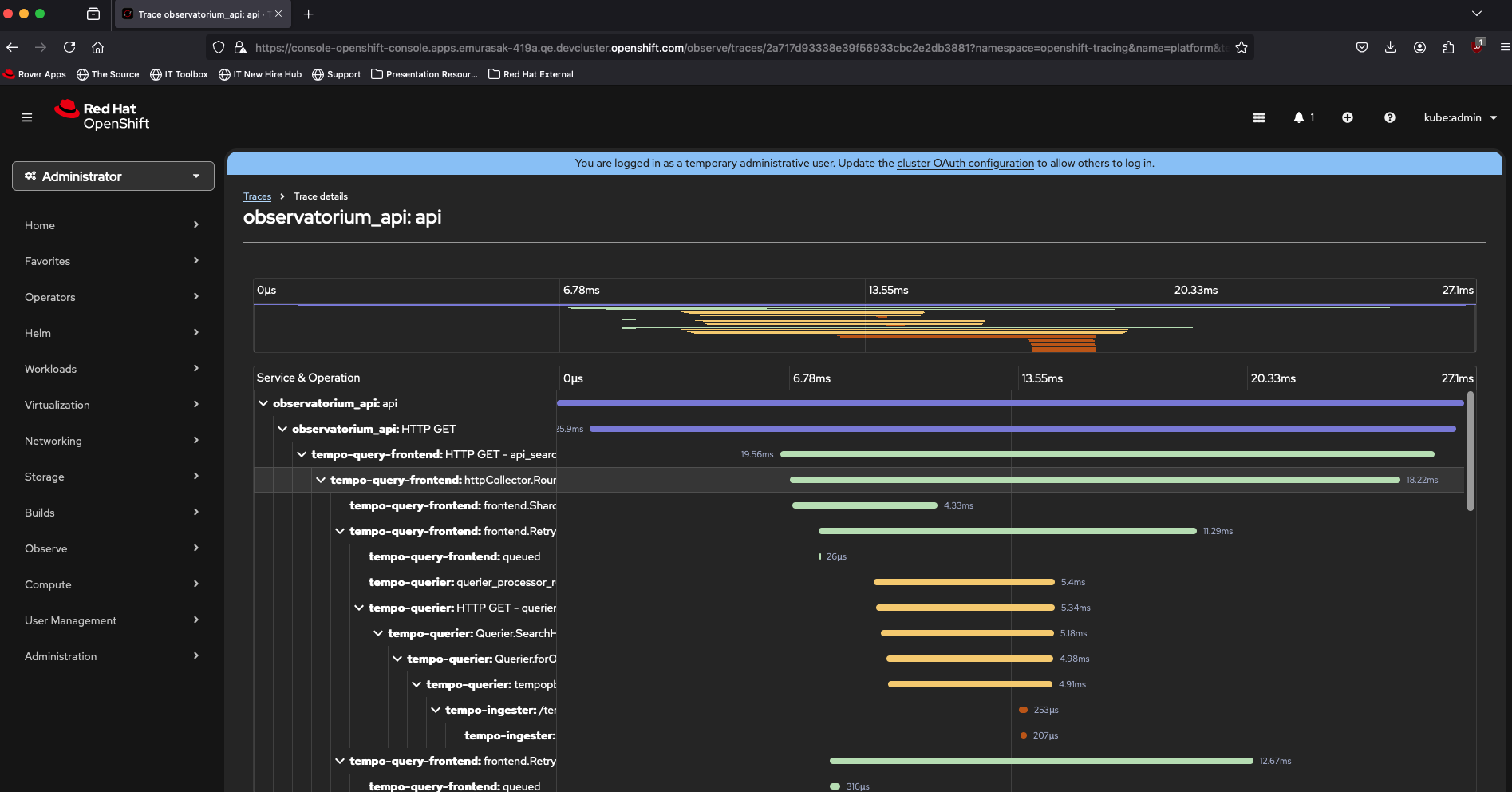Screen dimensions: 1512x792
Task: Open the browser extensions menu
Action: (x=1448, y=47)
